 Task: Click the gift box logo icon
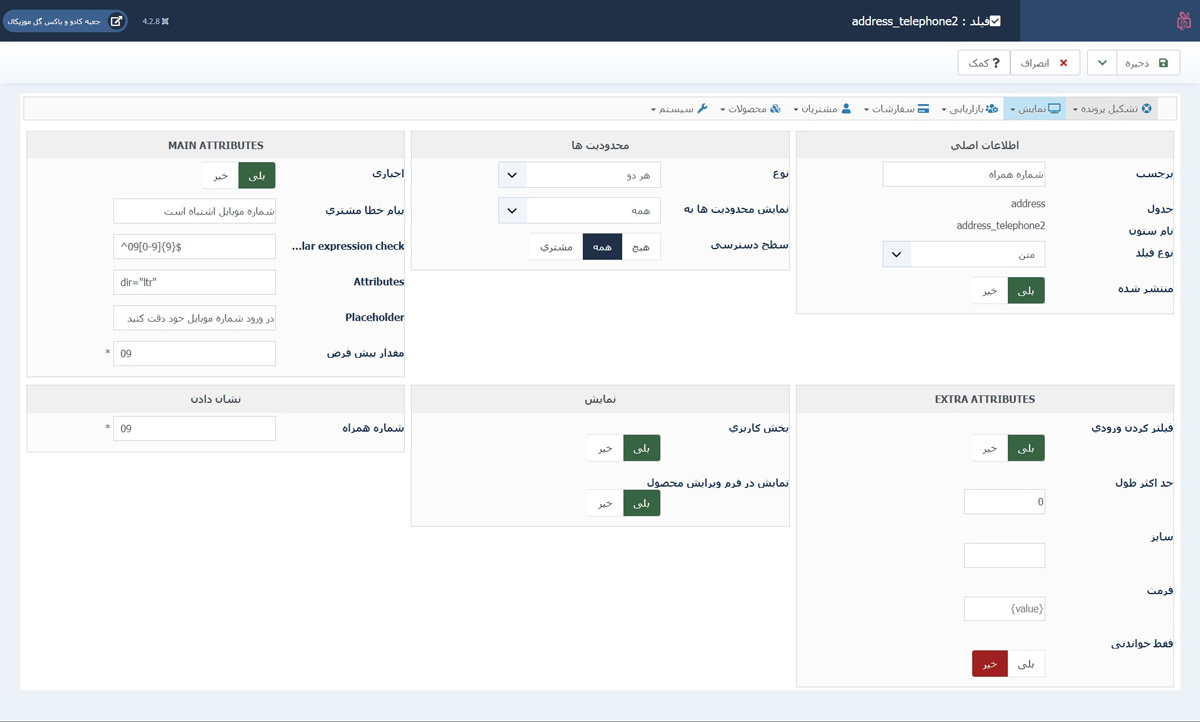click(1183, 21)
